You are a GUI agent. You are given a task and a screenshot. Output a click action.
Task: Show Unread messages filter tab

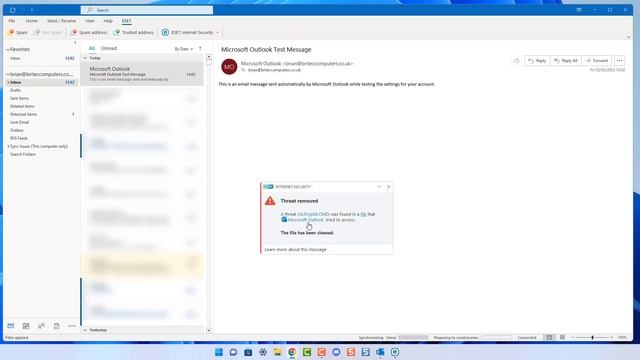109,48
